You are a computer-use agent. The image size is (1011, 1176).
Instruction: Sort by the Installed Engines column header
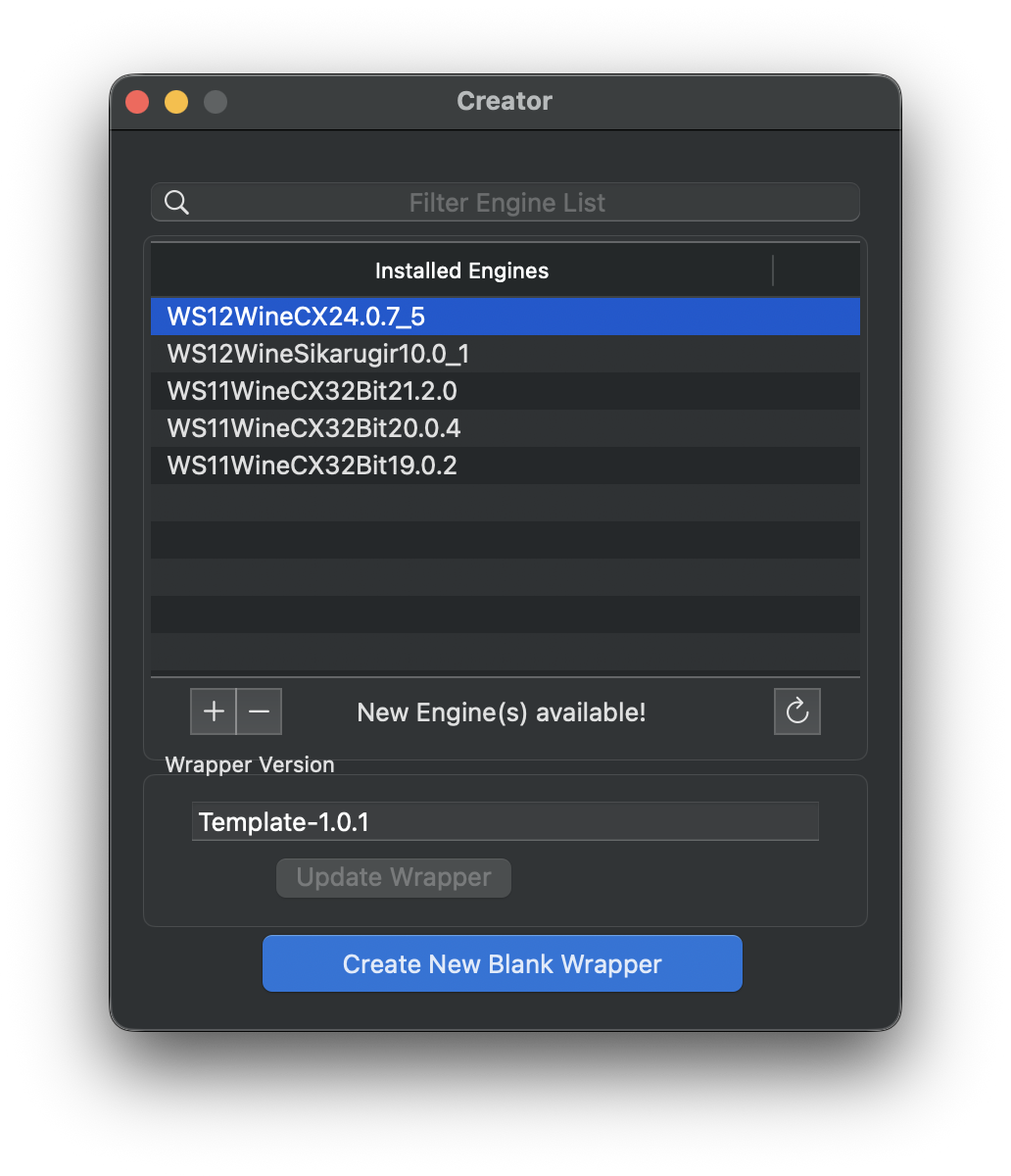461,270
